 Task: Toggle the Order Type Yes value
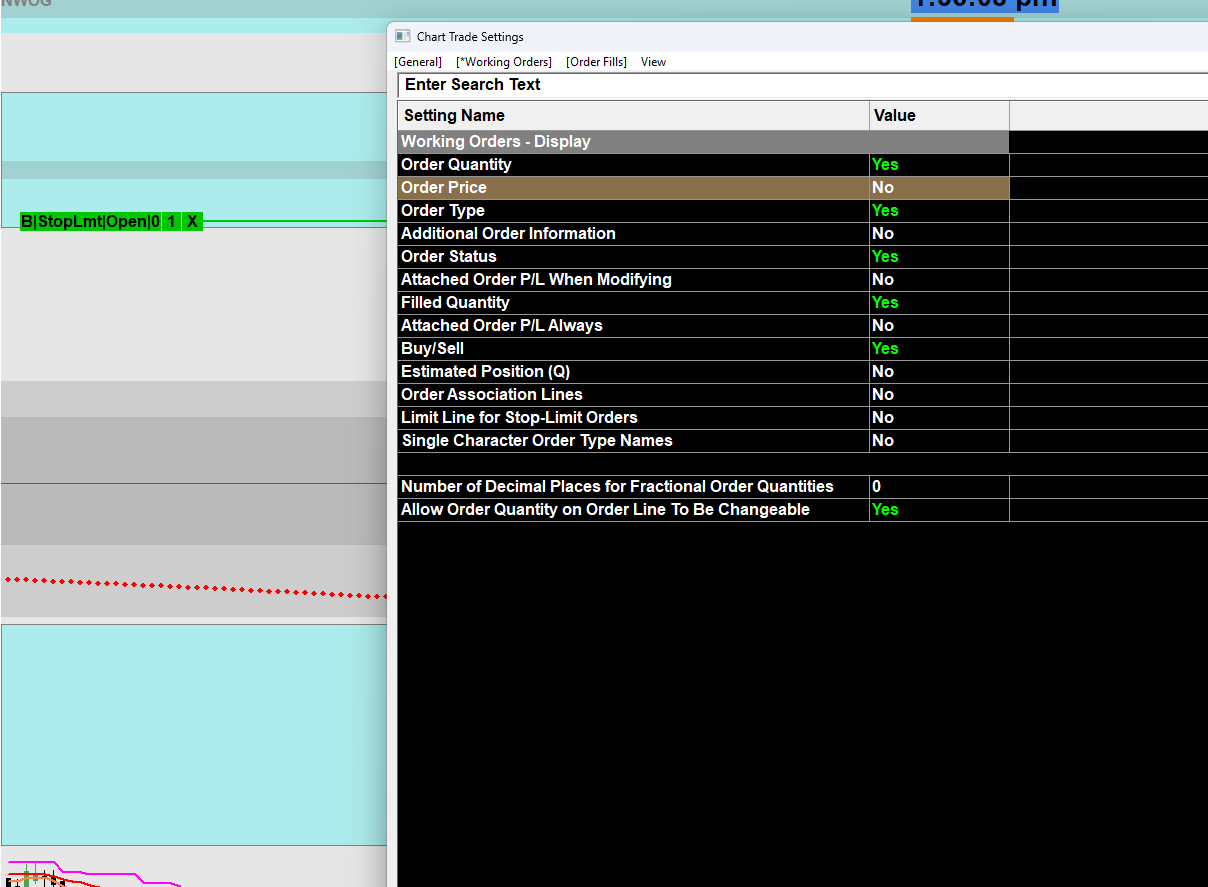pyautogui.click(x=939, y=211)
